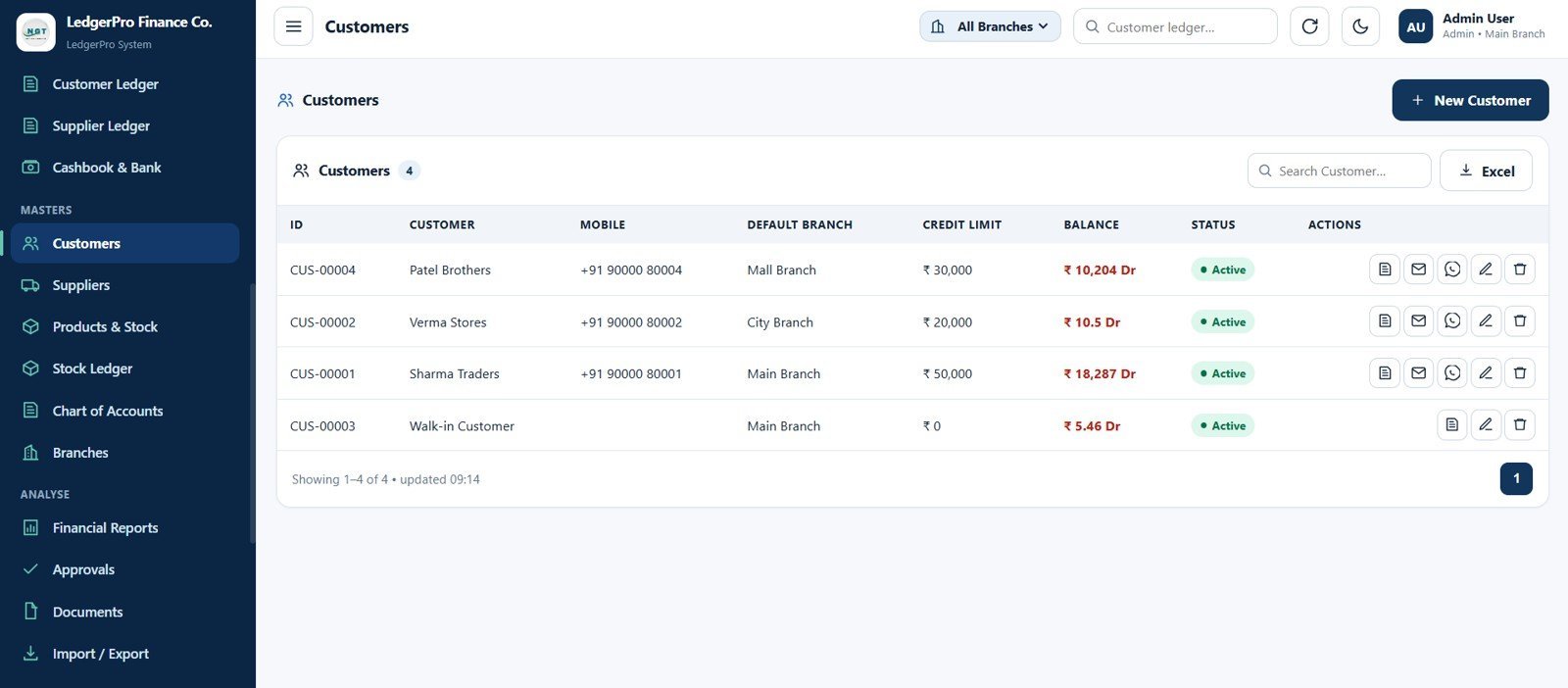Screen dimensions: 1568x688
Task: Delete the Verma Stores customer
Action: (x=1520, y=321)
